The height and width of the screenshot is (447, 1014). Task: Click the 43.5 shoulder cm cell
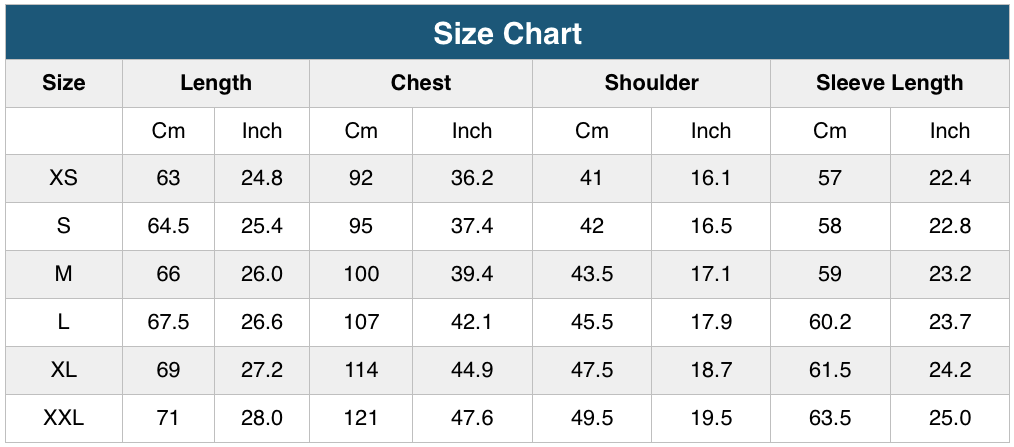pos(592,274)
